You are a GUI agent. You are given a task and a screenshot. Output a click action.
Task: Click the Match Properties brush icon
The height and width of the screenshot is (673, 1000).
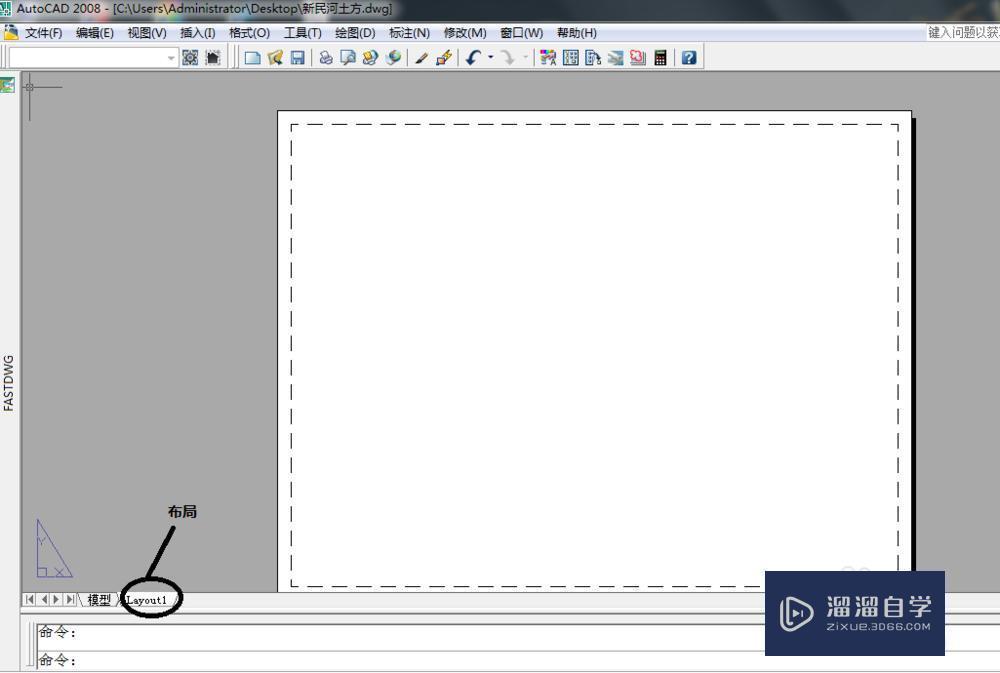421,58
